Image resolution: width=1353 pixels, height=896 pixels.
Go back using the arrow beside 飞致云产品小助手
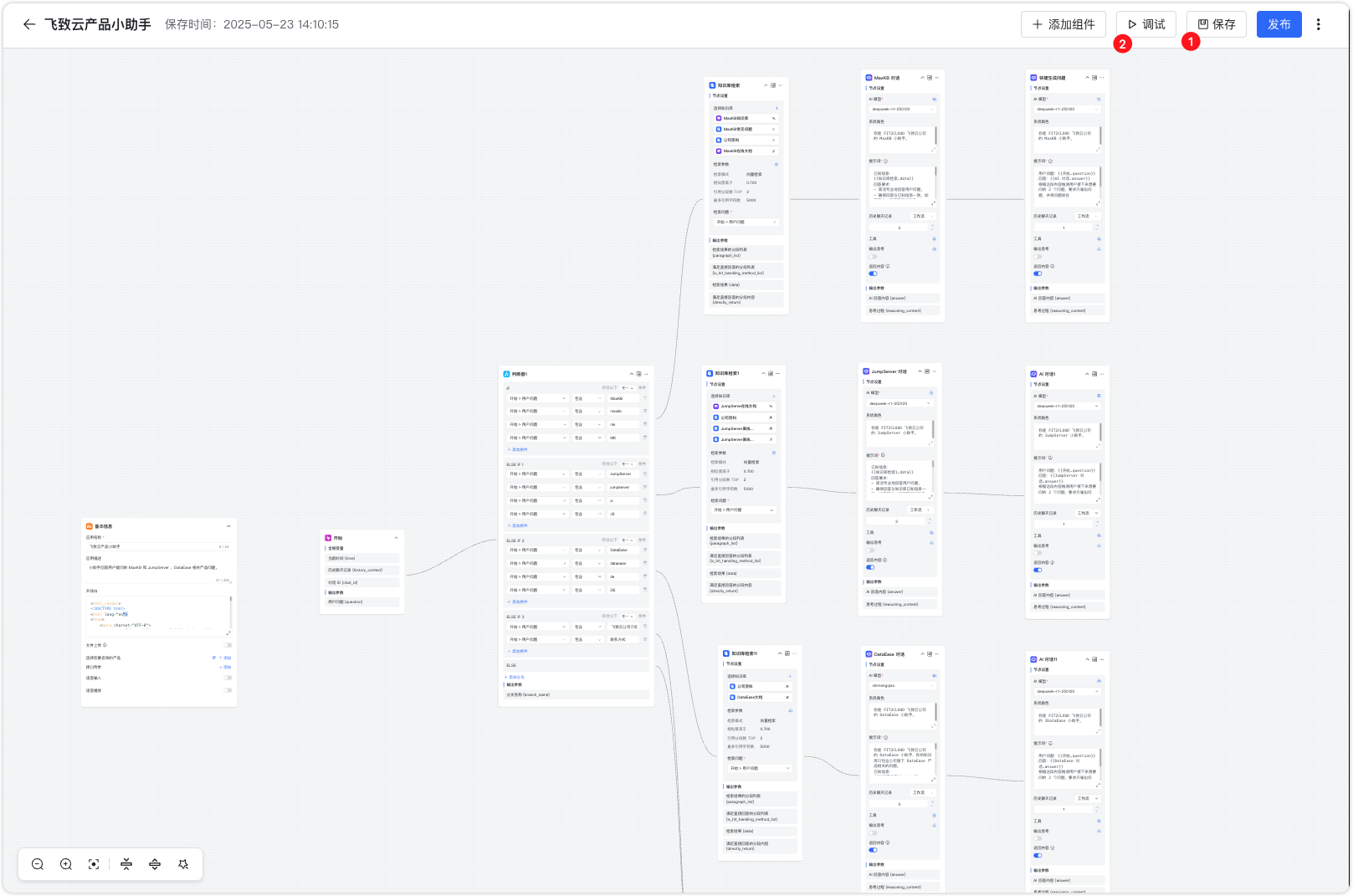point(29,24)
